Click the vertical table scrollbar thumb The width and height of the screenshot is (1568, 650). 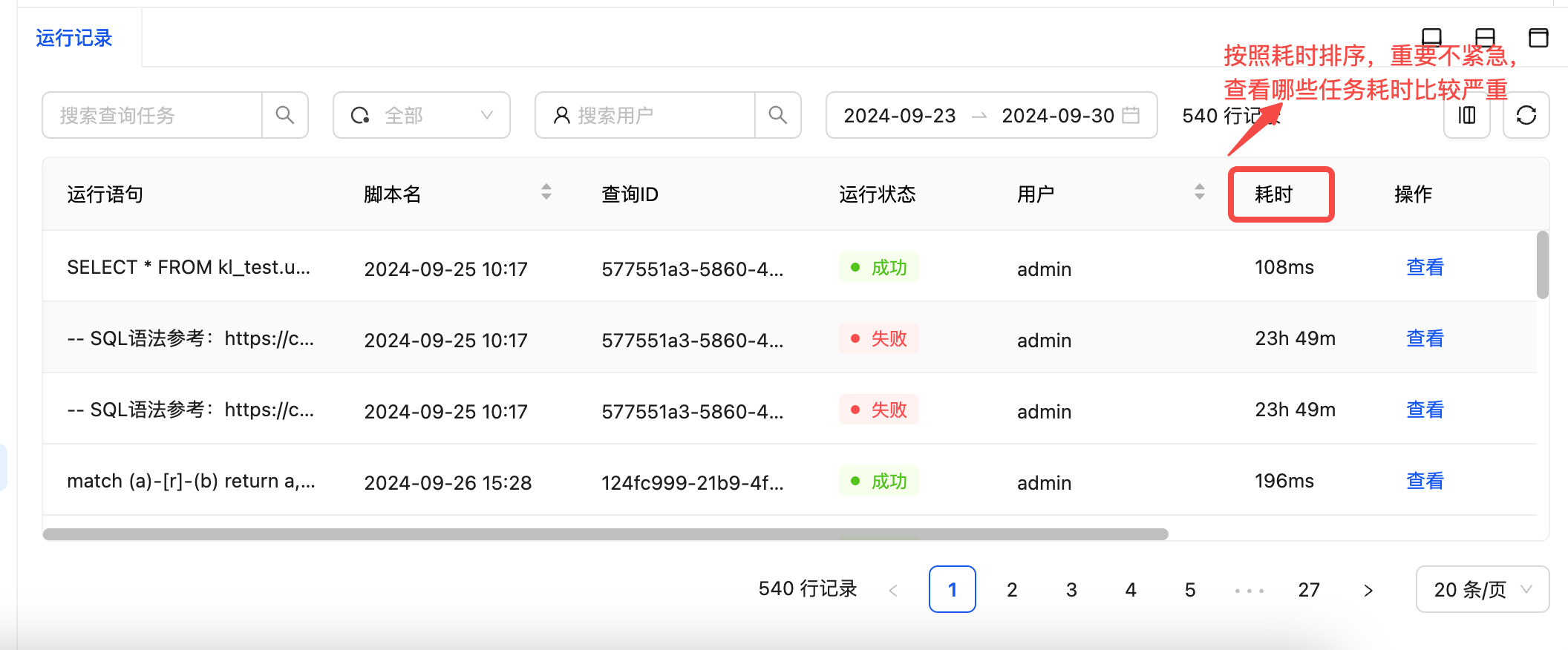click(x=1543, y=265)
